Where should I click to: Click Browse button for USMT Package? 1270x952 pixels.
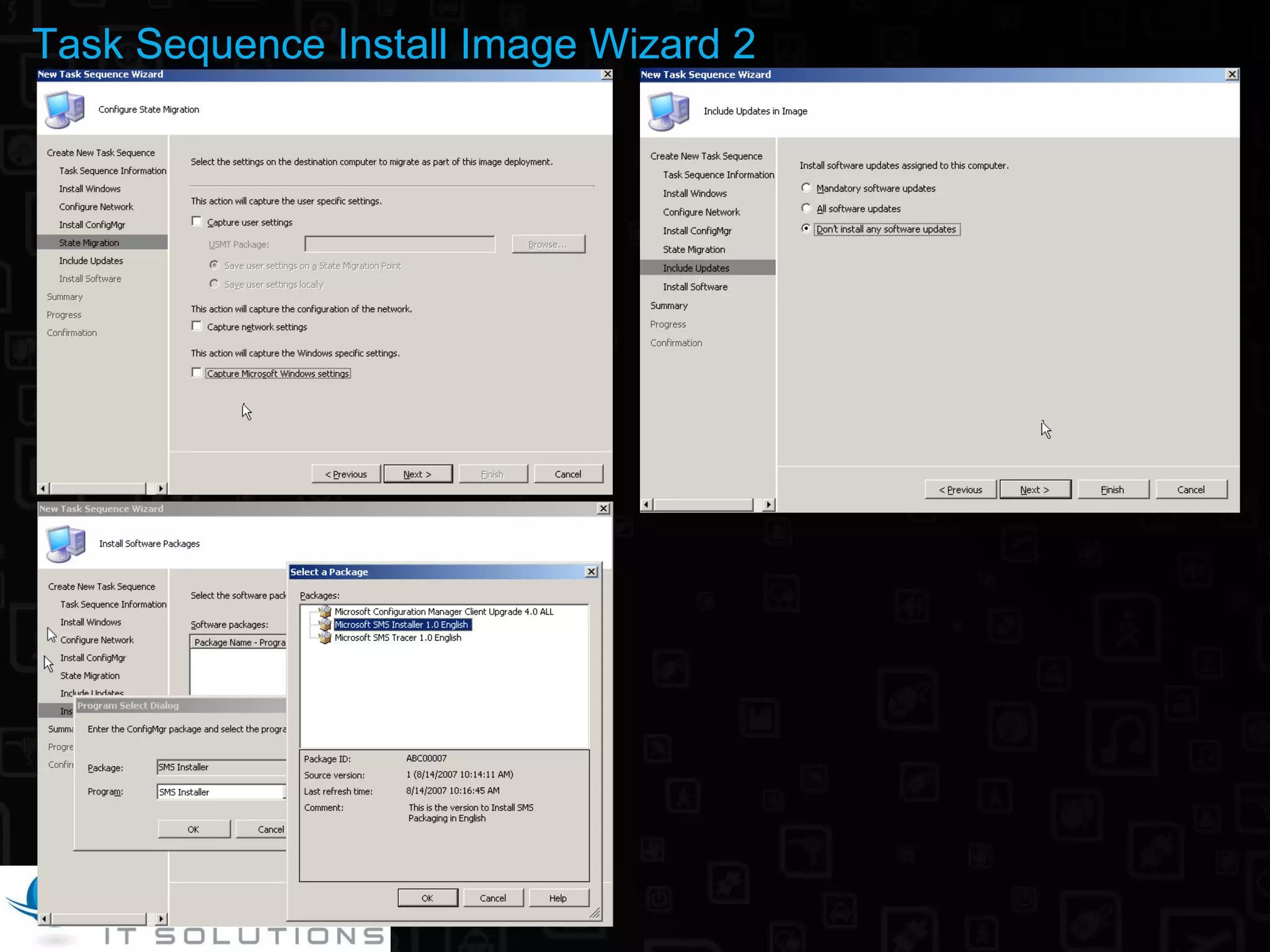pyautogui.click(x=548, y=244)
